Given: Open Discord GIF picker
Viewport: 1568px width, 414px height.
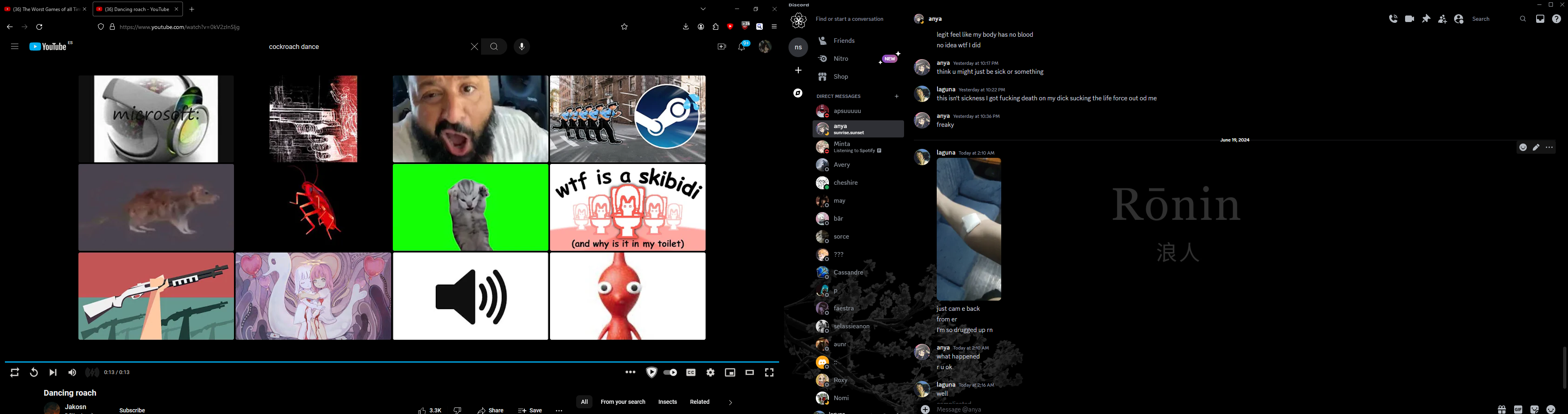Looking at the screenshot, I should click(1518, 410).
